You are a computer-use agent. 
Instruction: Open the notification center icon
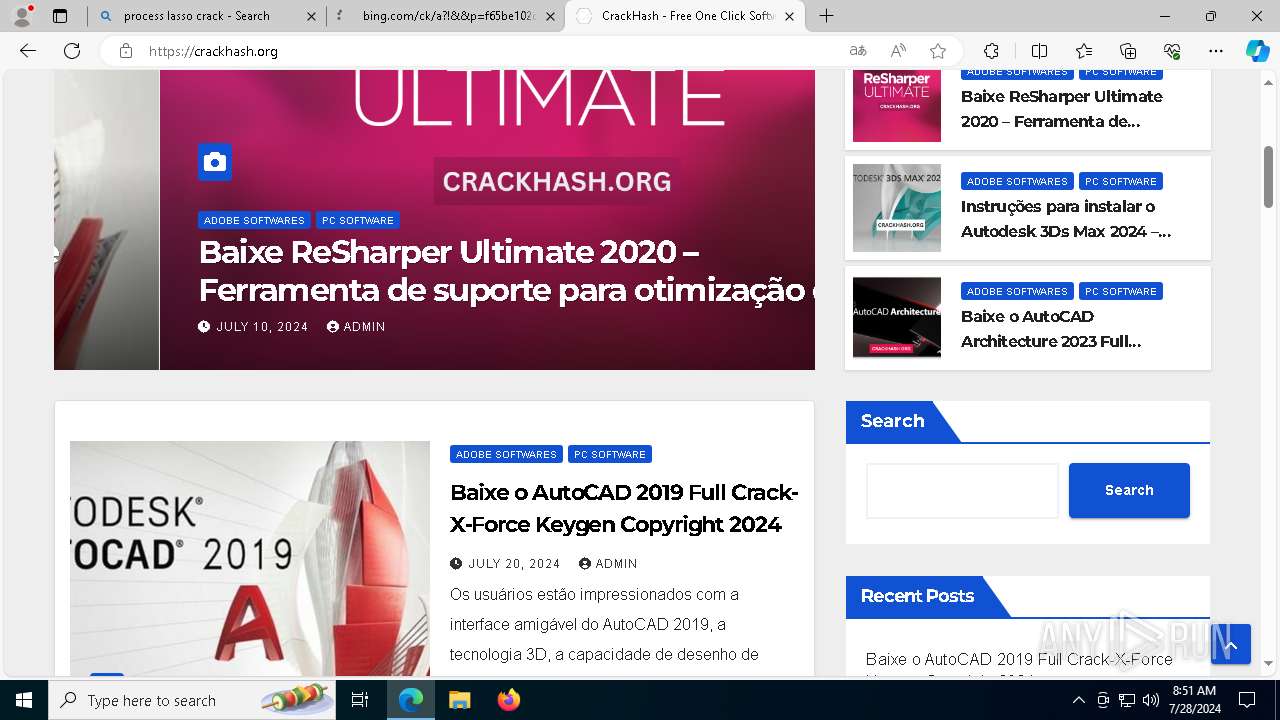[1247, 700]
